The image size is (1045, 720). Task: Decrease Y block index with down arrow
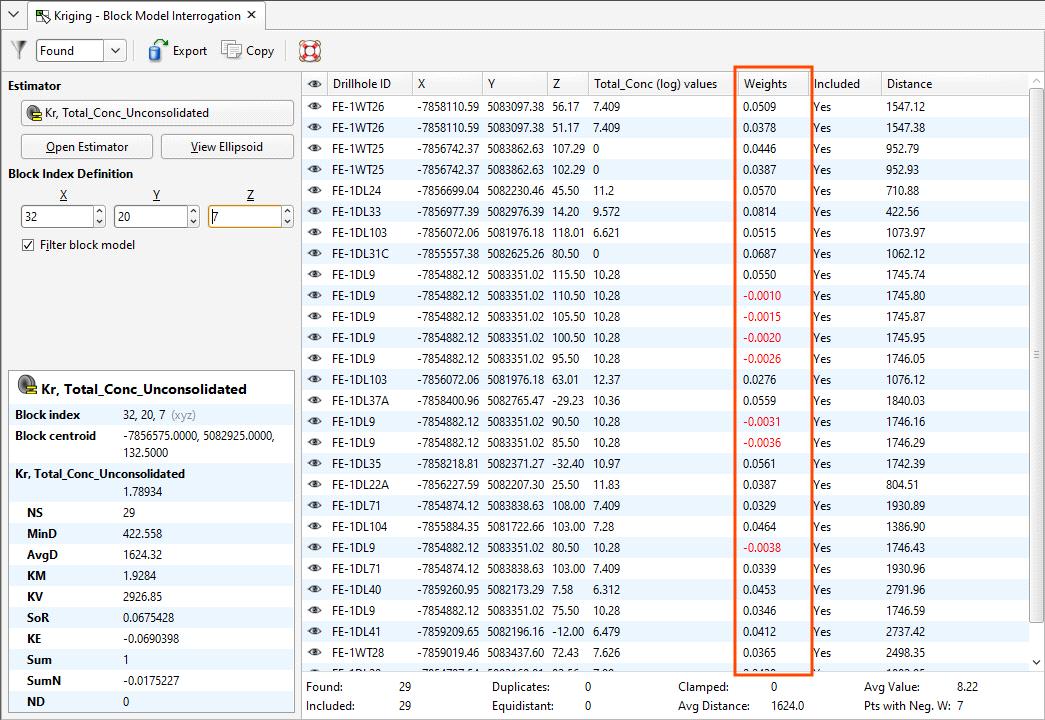coord(193,222)
